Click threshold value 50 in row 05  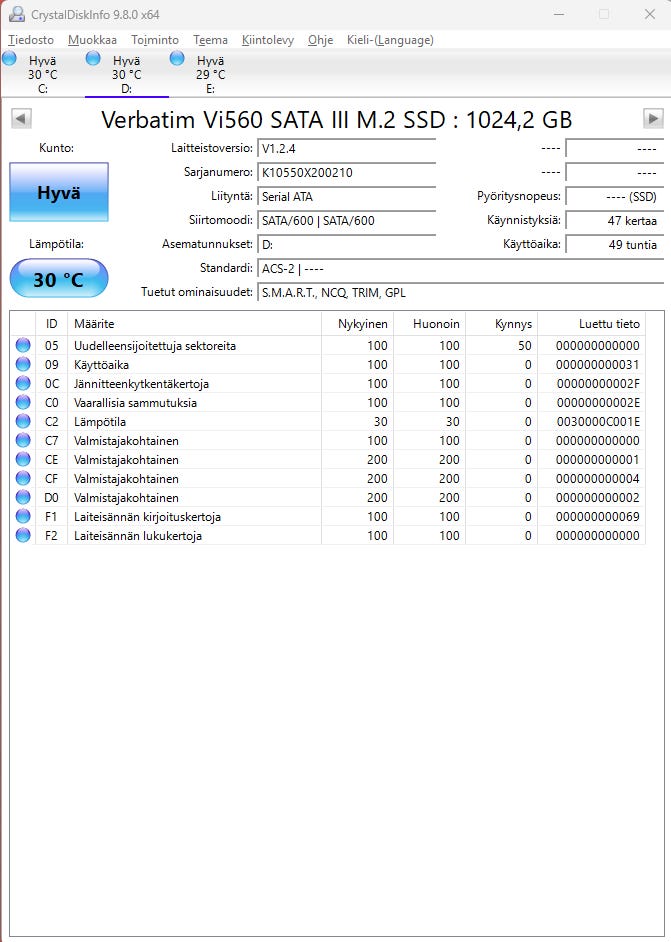click(524, 345)
